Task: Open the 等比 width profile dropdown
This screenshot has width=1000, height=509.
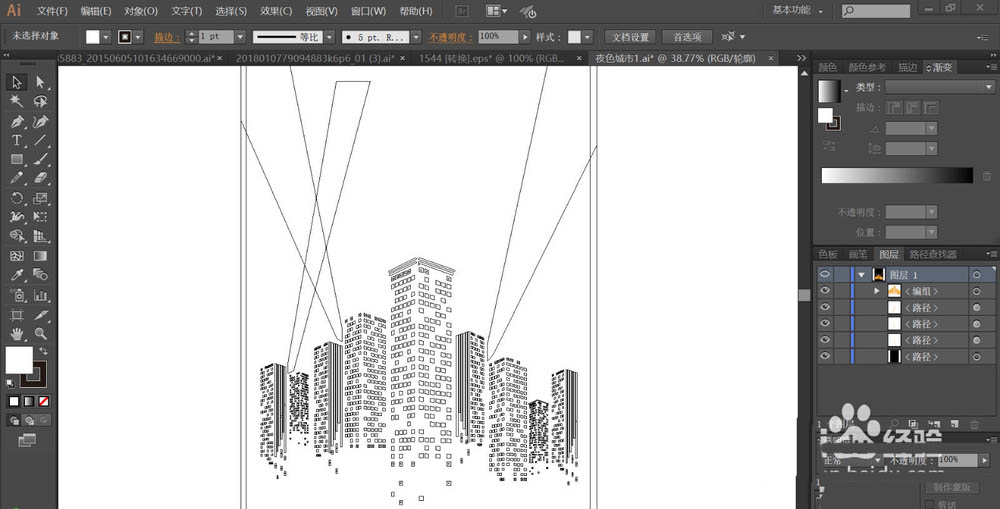Action: click(330, 37)
